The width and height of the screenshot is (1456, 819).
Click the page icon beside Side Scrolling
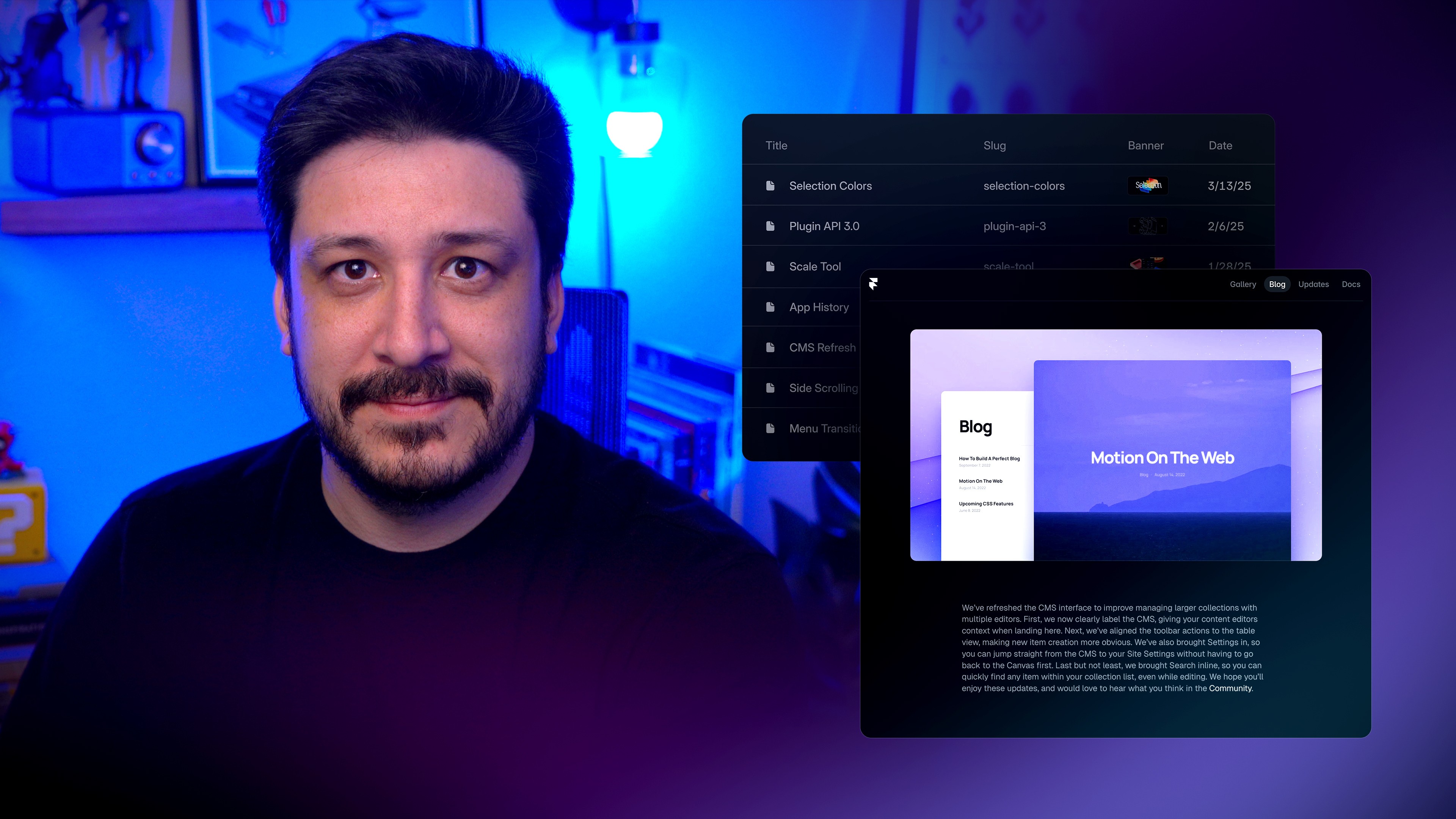pos(770,388)
